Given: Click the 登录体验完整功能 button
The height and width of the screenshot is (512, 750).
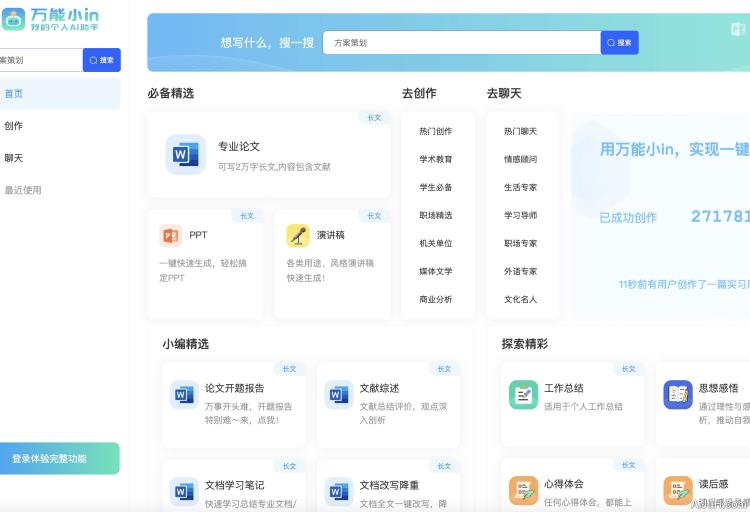Looking at the screenshot, I should 50,459.
